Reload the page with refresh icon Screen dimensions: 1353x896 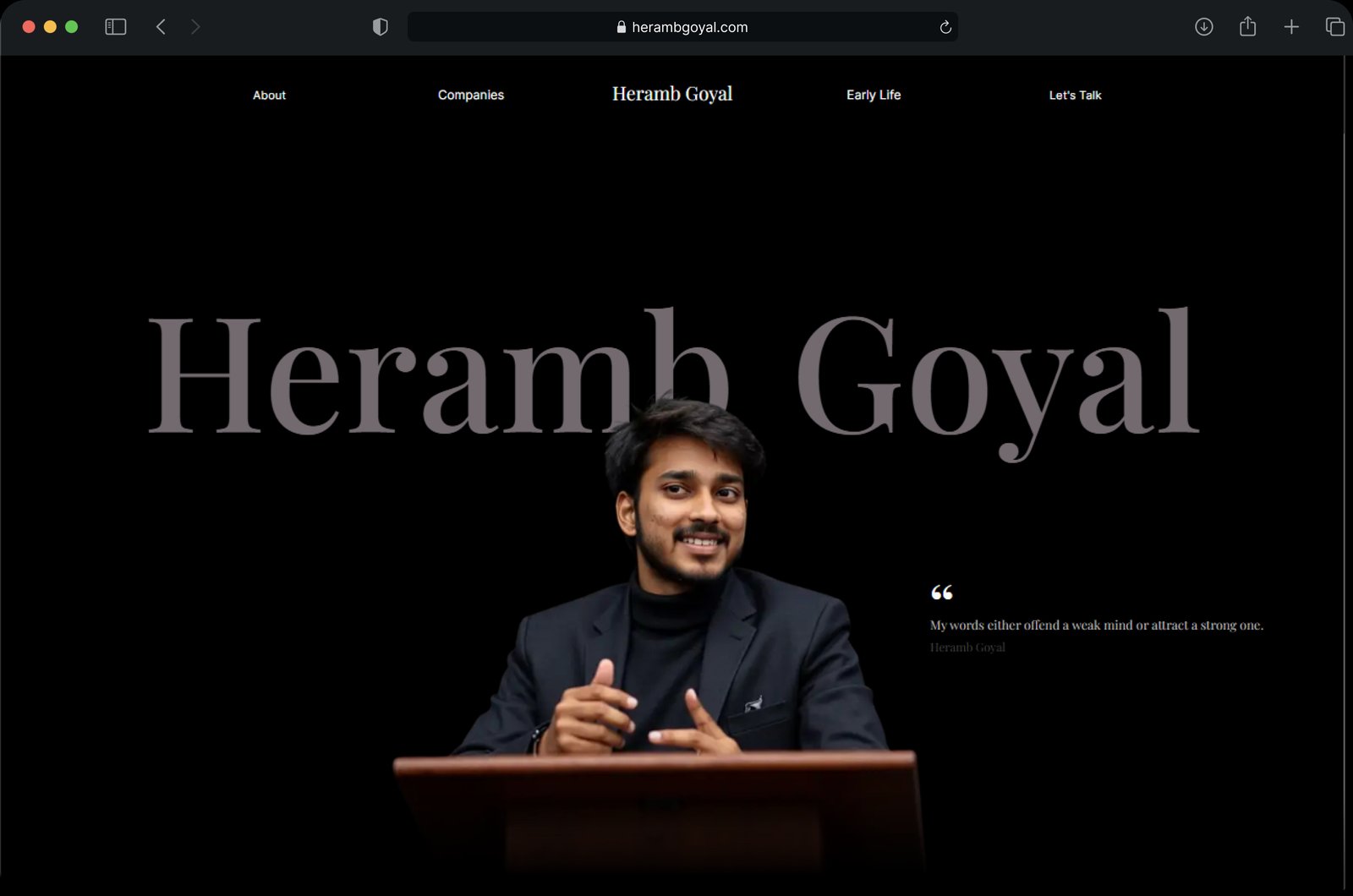pos(945,27)
